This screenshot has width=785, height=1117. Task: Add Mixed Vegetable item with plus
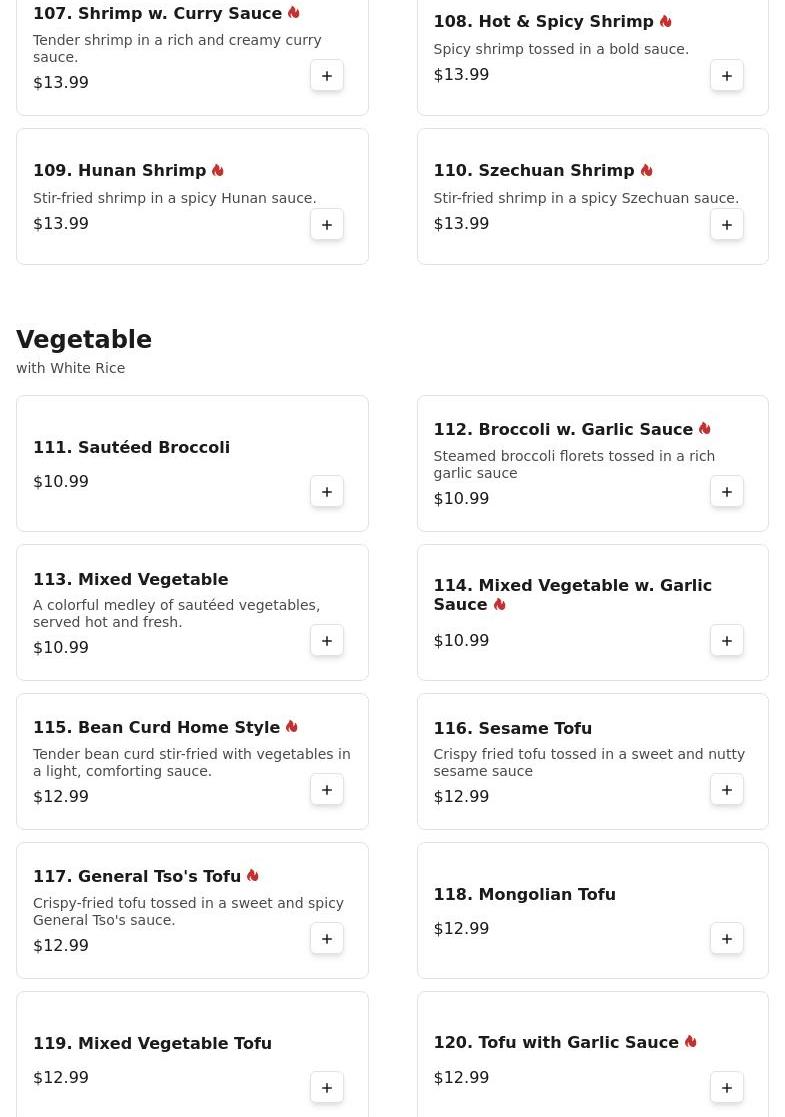[327, 640]
